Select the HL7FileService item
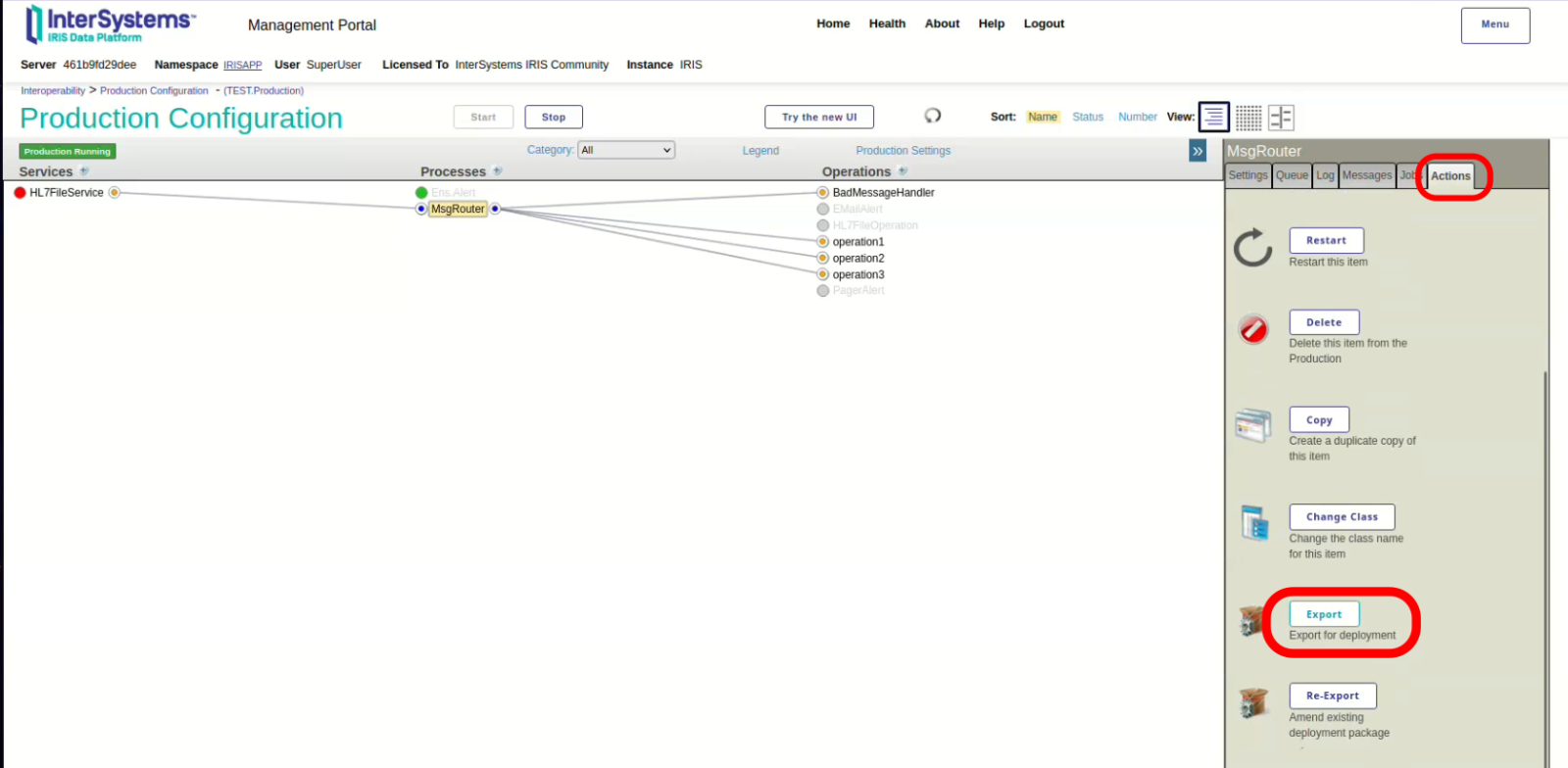Image resolution: width=1568 pixels, height=768 pixels. [66, 193]
